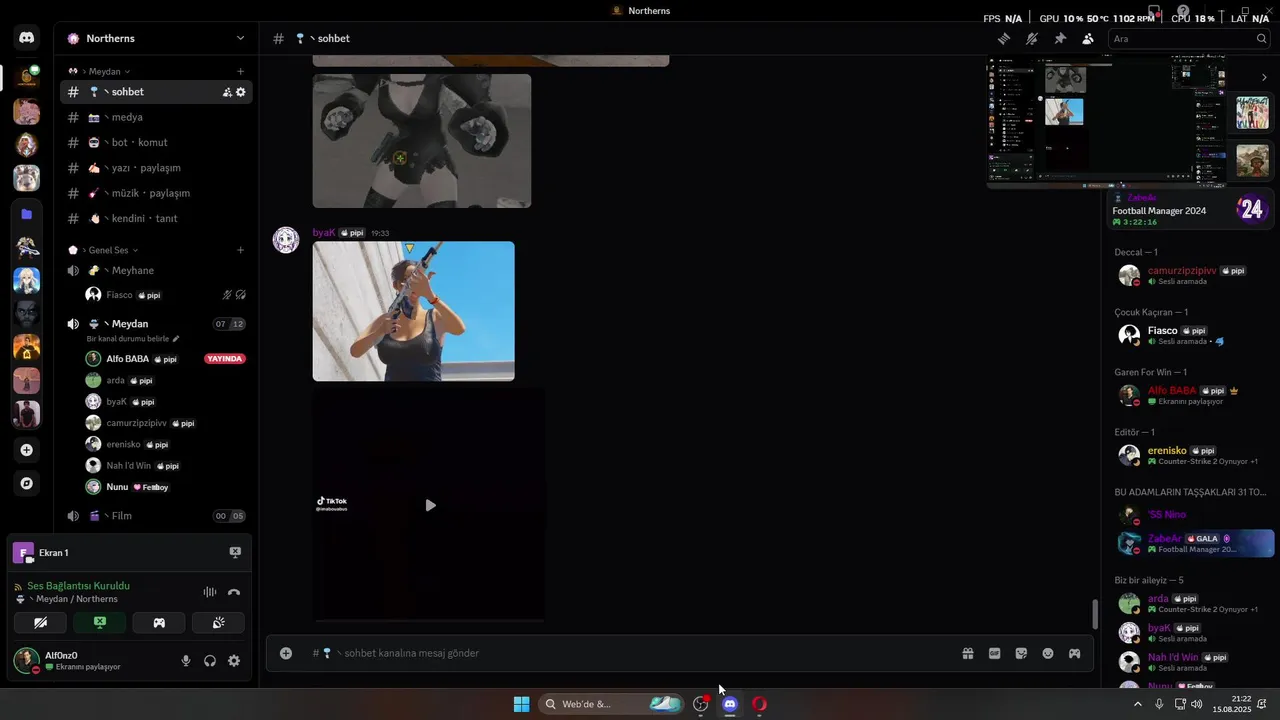
Task: Show pinned messages
Action: pyautogui.click(x=1060, y=39)
